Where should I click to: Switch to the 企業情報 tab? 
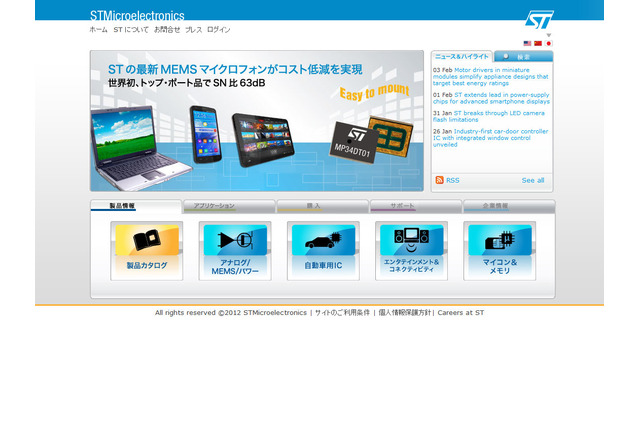pyautogui.click(x=509, y=206)
